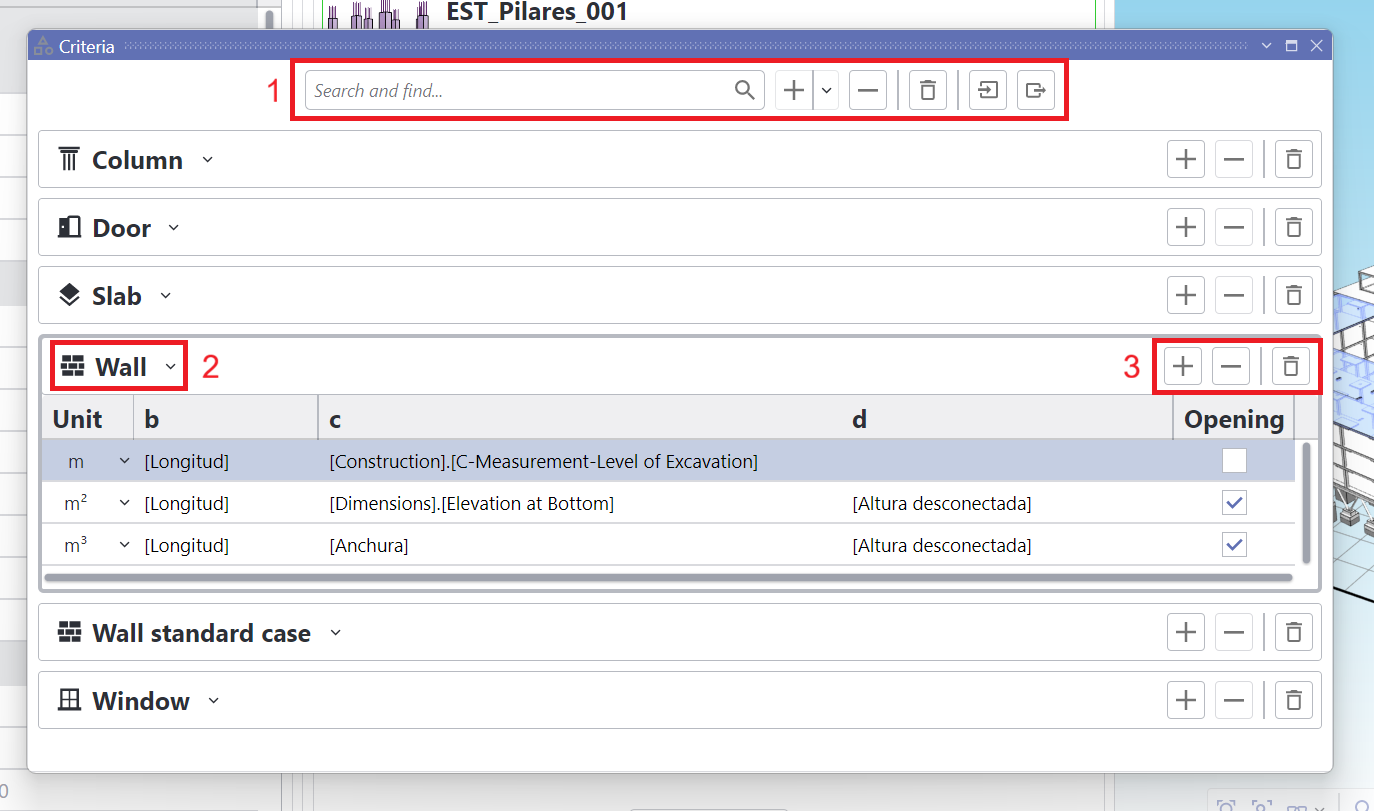The image size is (1374, 811).
Task: Uncheck Opening box for the m³ row
Action: [x=1234, y=545]
